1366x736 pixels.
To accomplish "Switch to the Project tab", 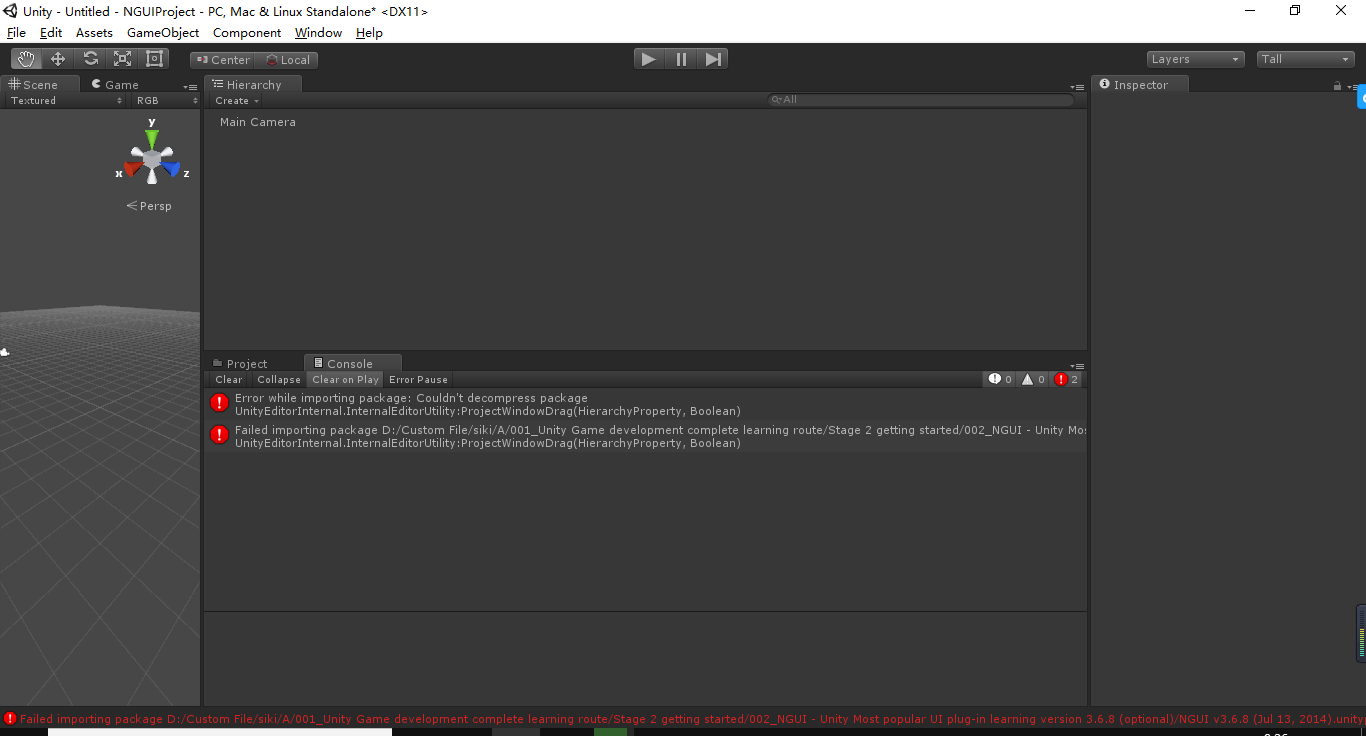I will click(x=240, y=364).
